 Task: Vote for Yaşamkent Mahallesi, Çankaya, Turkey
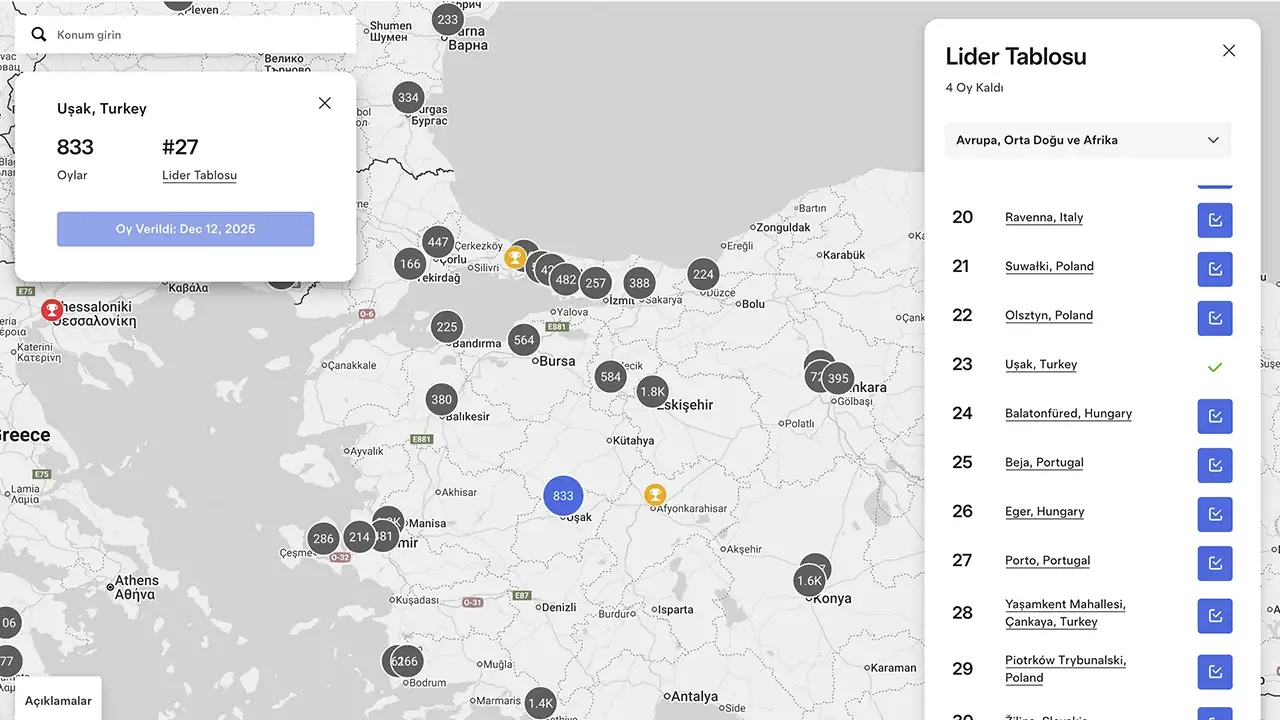1215,616
